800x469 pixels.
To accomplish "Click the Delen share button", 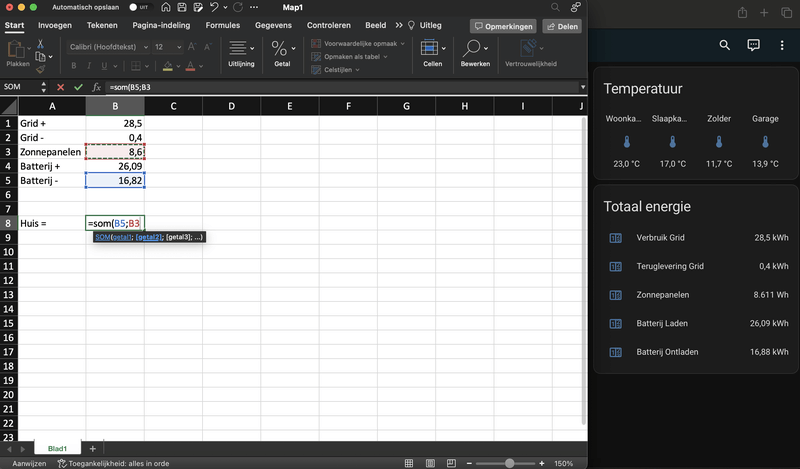I will pyautogui.click(x=562, y=26).
